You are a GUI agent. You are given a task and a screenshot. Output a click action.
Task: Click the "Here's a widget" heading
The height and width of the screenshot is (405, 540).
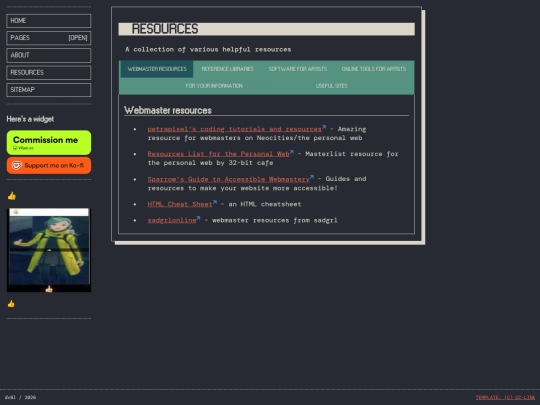30,119
